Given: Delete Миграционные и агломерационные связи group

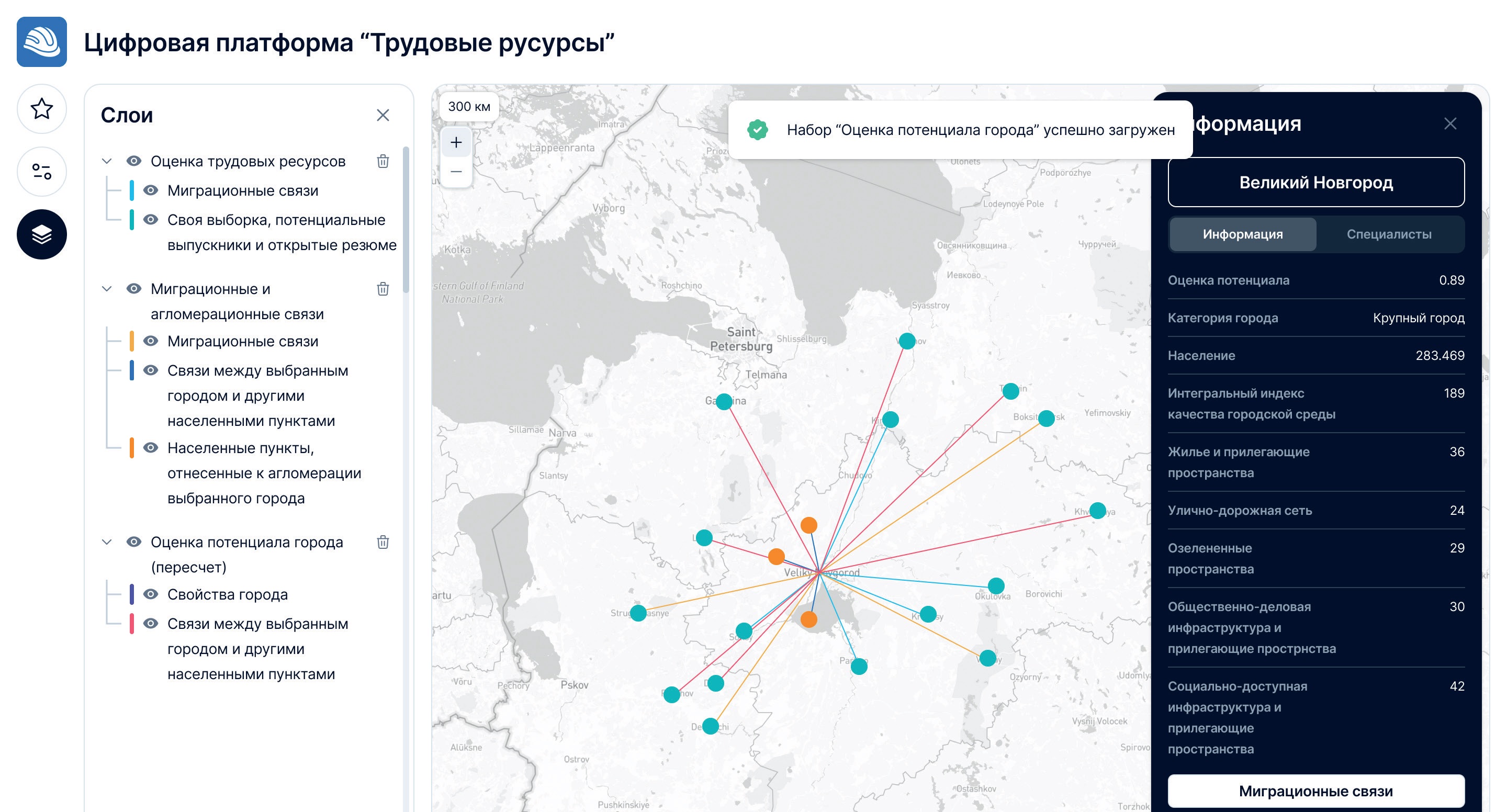Looking at the screenshot, I should tap(383, 288).
